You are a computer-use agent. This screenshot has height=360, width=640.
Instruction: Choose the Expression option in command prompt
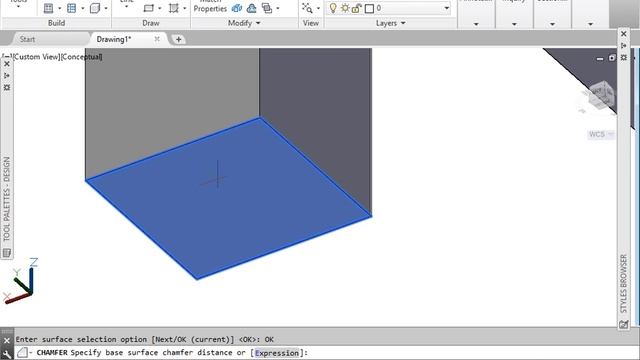(277, 353)
